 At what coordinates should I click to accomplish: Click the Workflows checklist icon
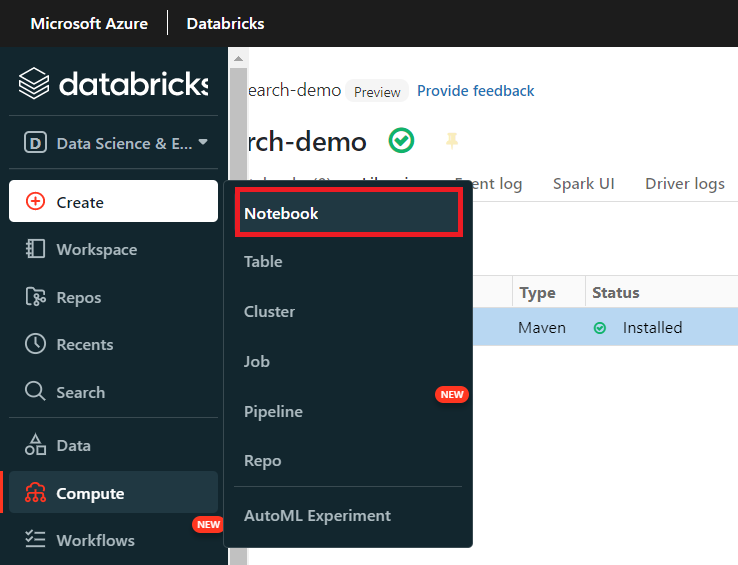(35, 539)
